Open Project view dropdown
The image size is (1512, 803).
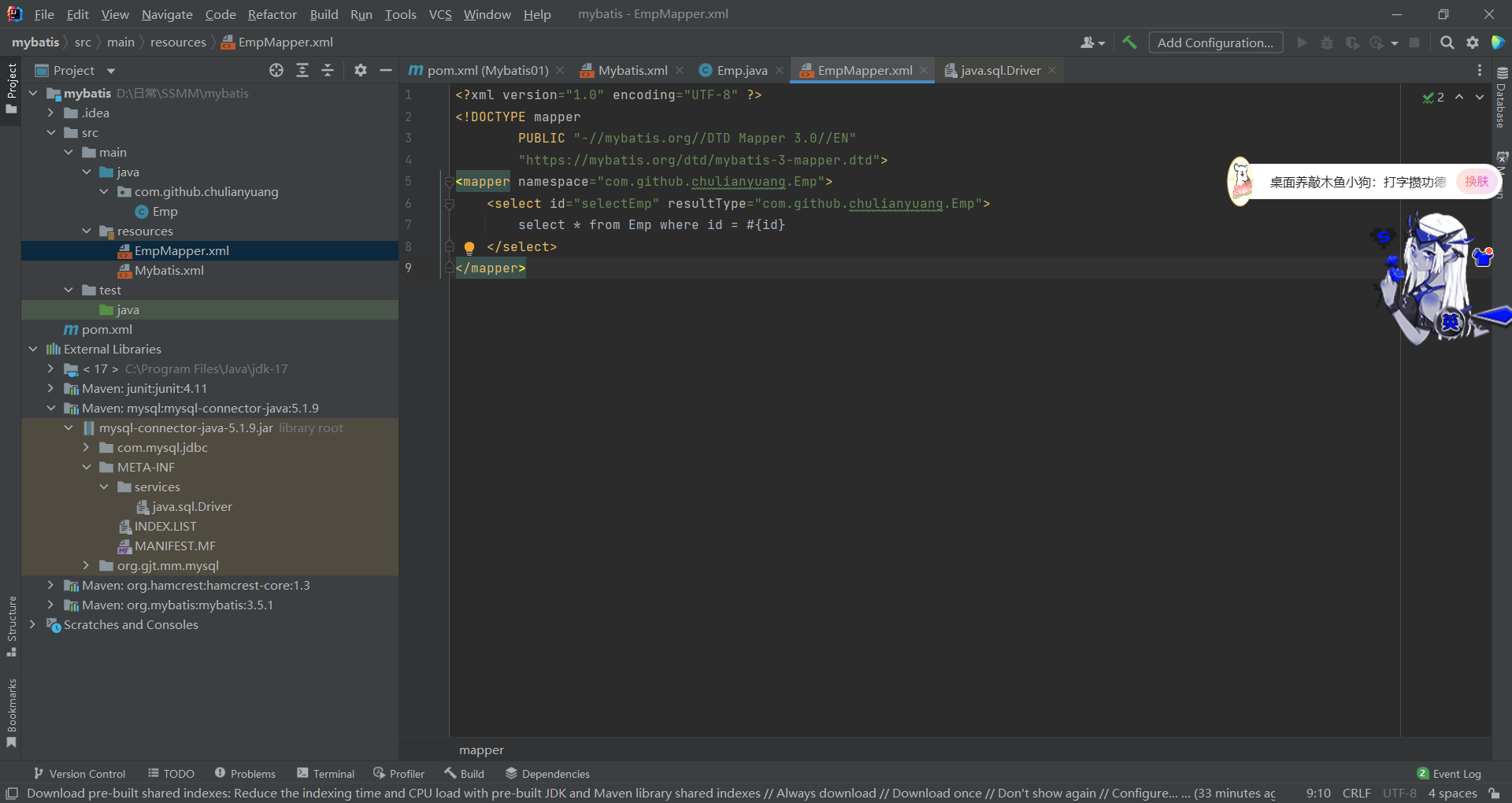pos(111,71)
